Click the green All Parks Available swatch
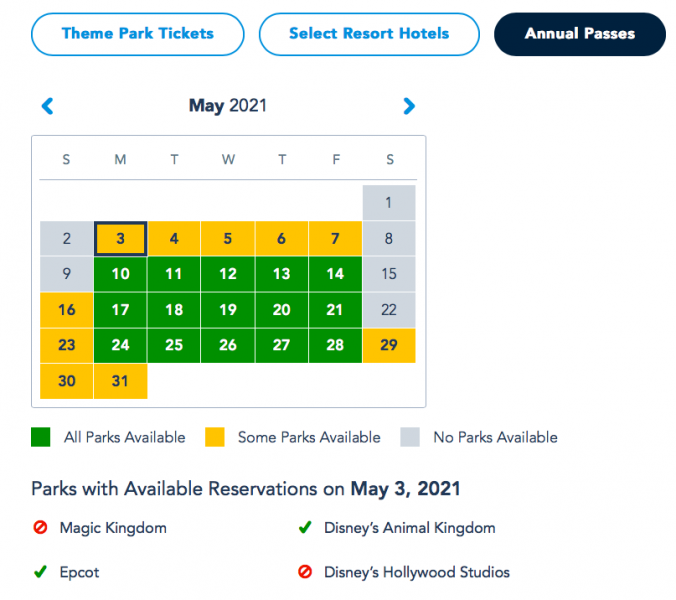676x600 pixels. (42, 437)
